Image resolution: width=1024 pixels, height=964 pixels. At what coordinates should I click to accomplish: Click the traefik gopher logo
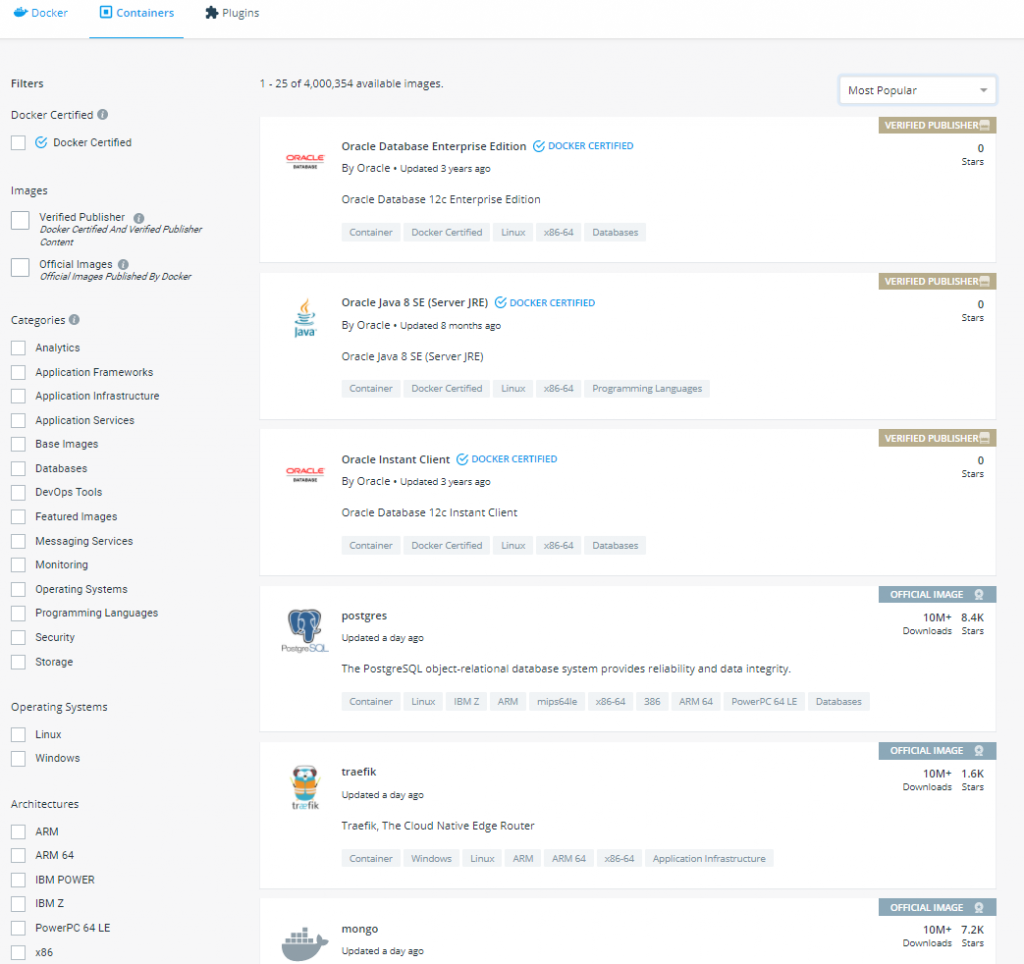tap(305, 787)
